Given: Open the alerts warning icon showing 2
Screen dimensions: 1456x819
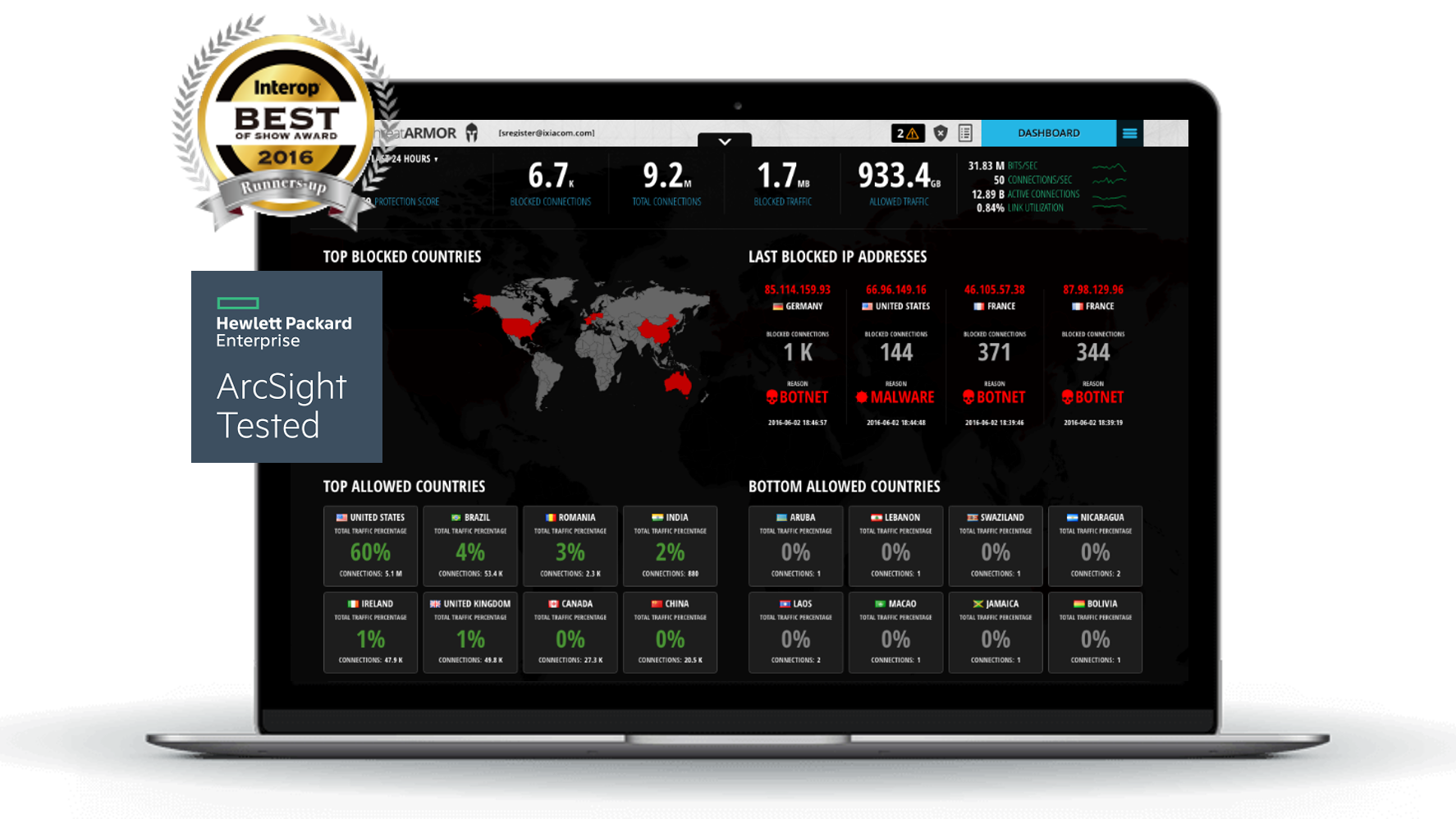Looking at the screenshot, I should click(907, 133).
